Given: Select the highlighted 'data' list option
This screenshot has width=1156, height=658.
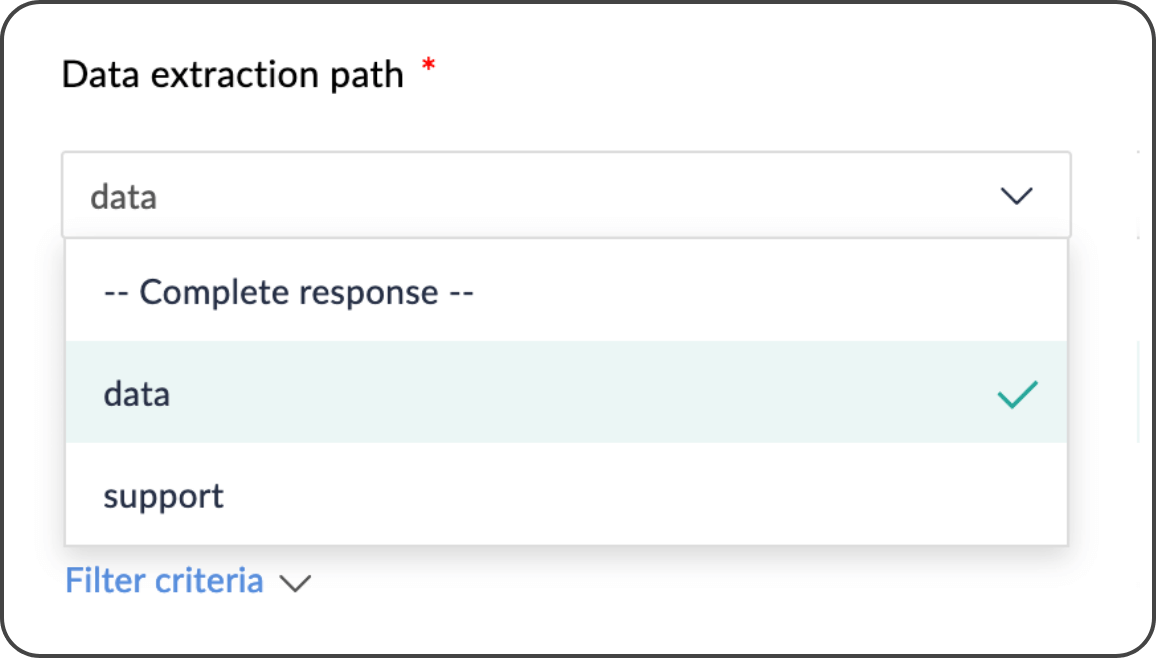Looking at the screenshot, I should pos(137,394).
